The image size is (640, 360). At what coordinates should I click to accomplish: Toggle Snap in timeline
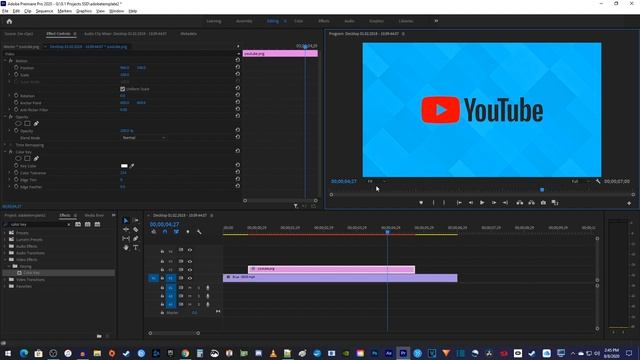165,232
